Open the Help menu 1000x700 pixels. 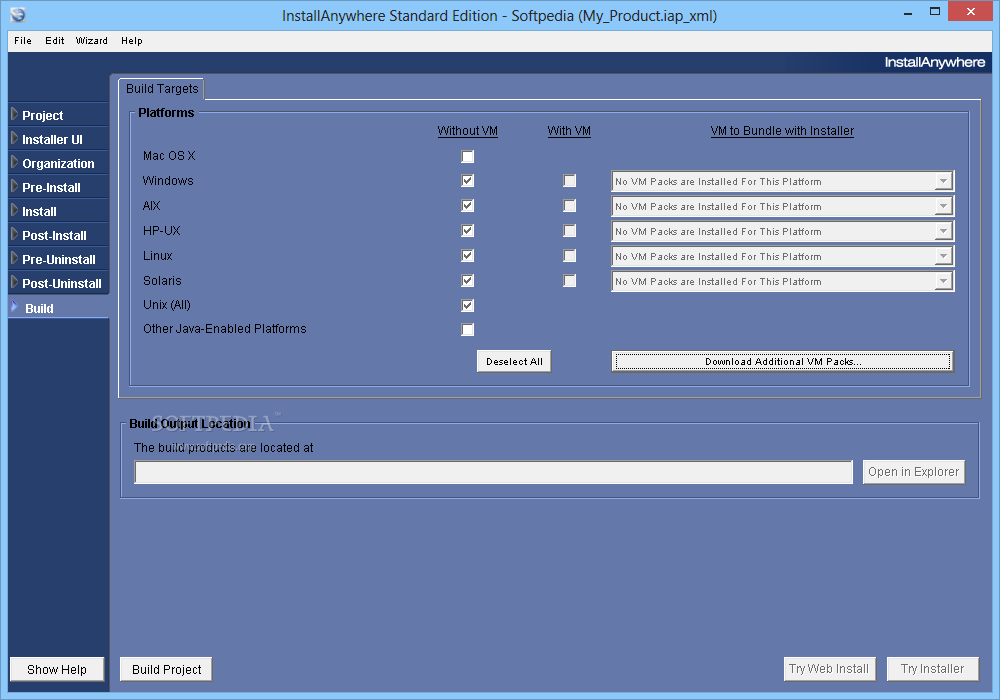[131, 41]
